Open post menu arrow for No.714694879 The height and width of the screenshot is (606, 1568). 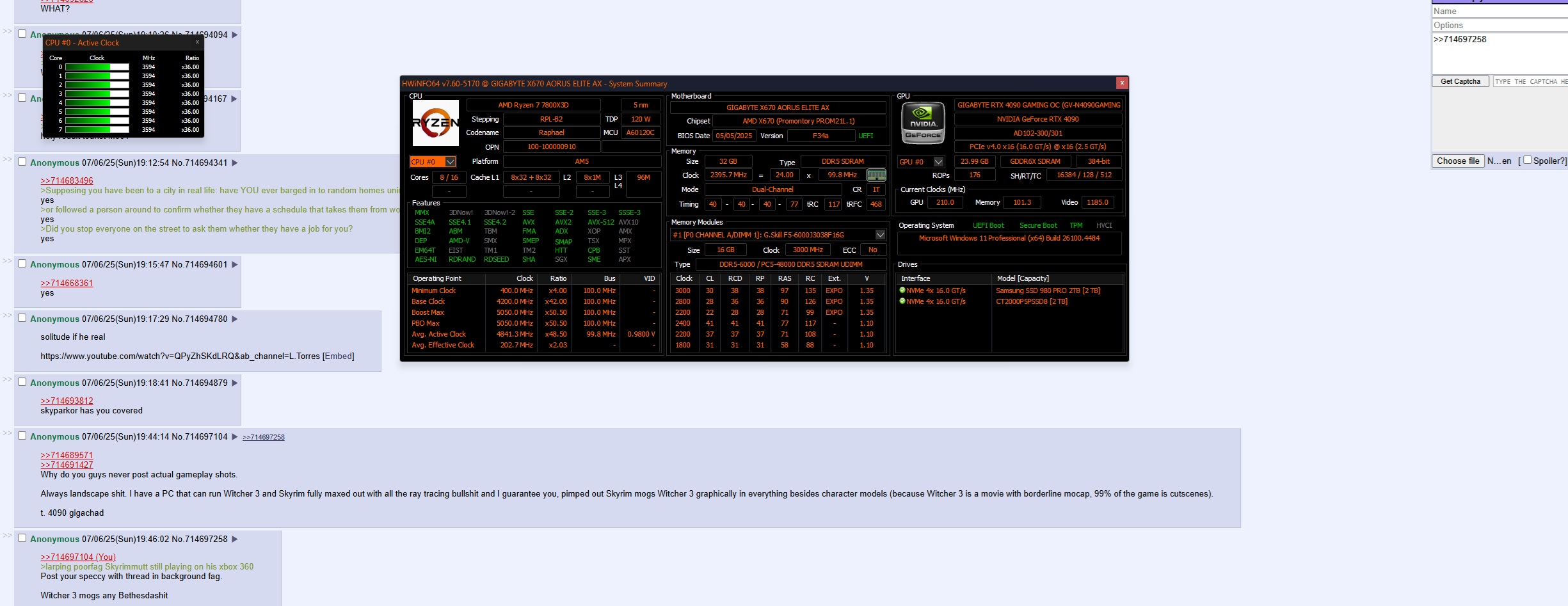tap(235, 383)
